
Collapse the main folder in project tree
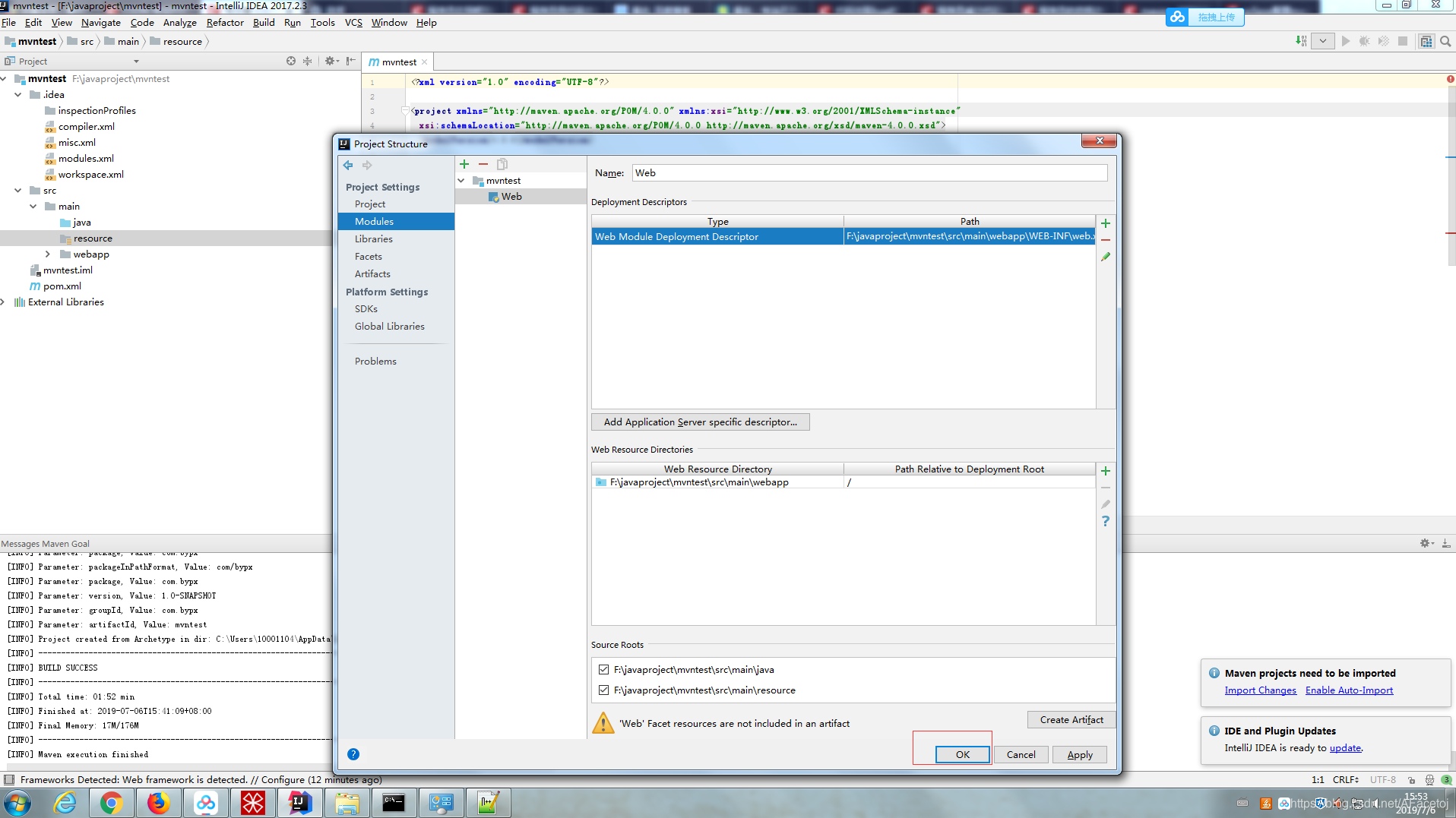tap(33, 207)
